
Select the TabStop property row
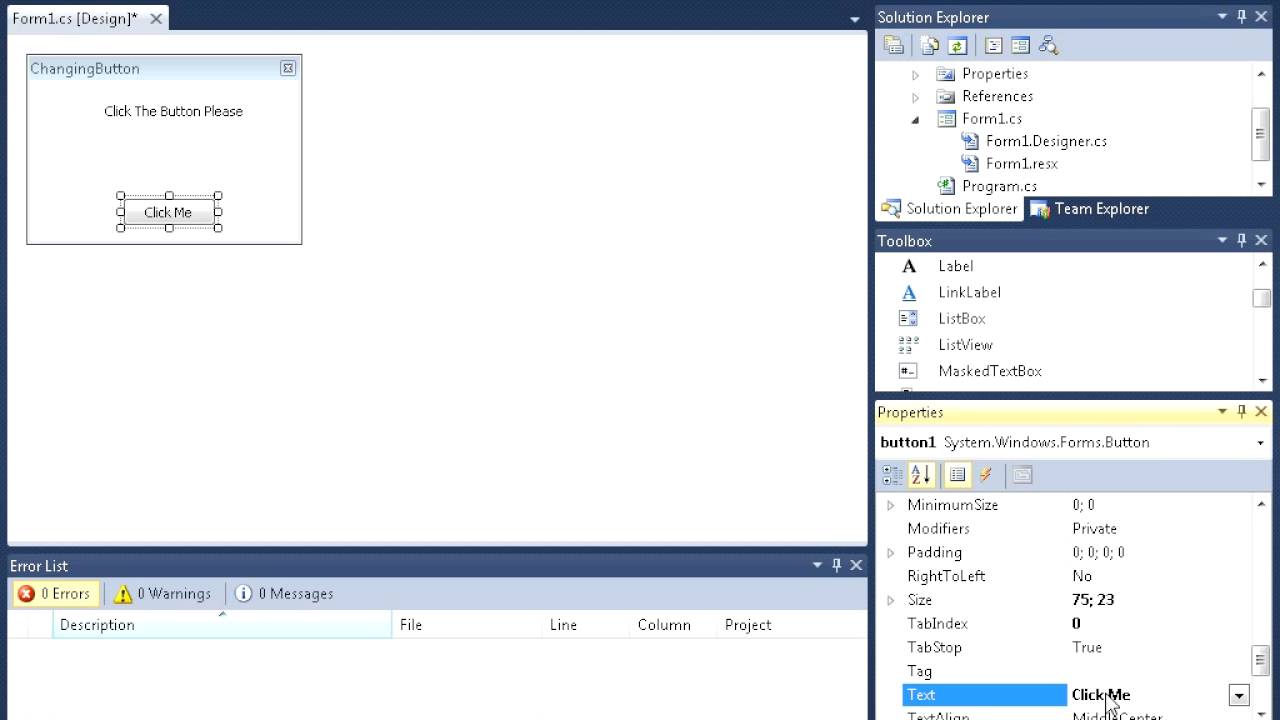(1064, 647)
